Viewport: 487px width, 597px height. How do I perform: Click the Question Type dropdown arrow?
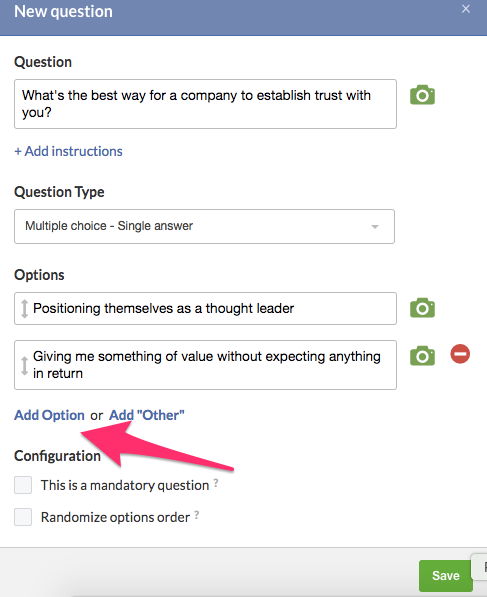pos(375,227)
